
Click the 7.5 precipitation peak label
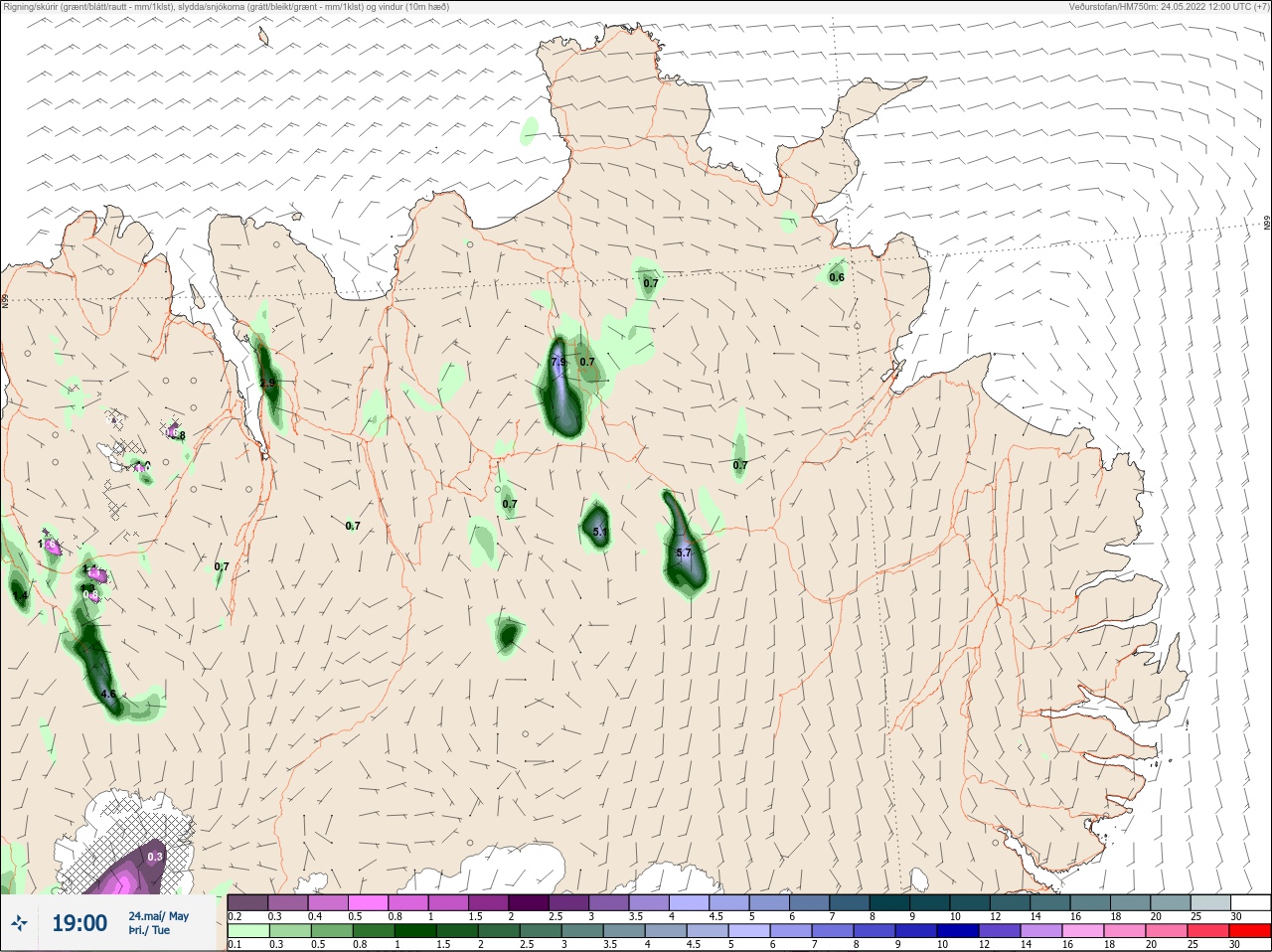tap(558, 362)
